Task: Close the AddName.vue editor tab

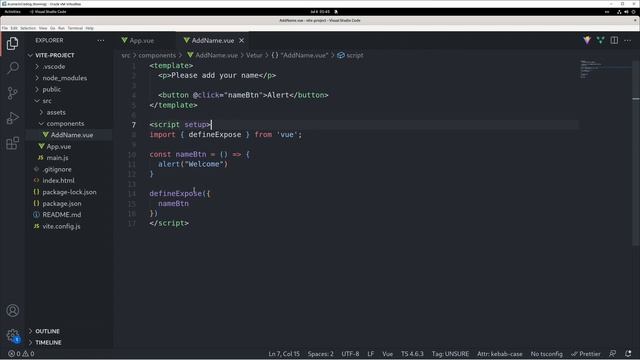Action: tap(242, 40)
